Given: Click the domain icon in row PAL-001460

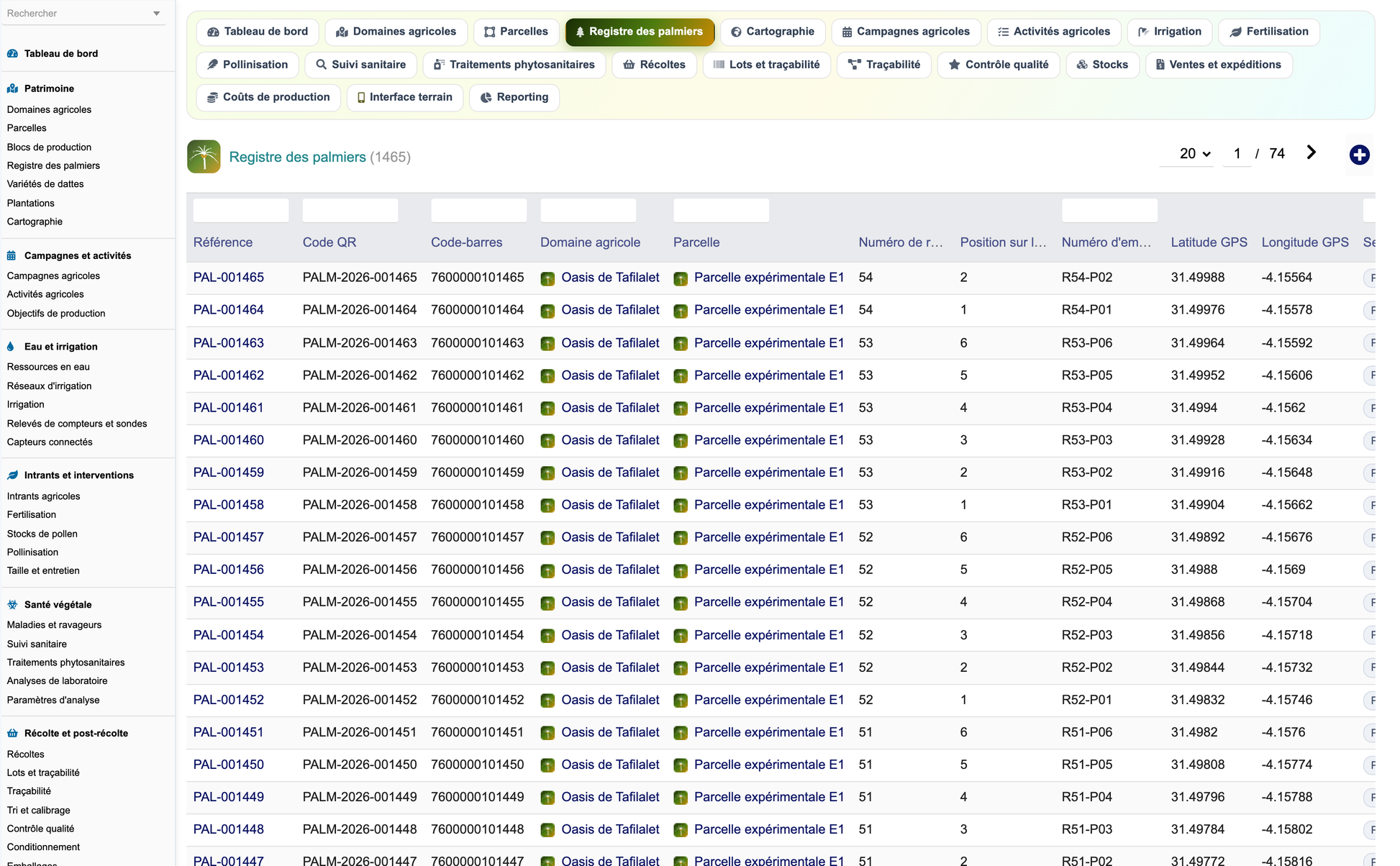Looking at the screenshot, I should pyautogui.click(x=547, y=441).
